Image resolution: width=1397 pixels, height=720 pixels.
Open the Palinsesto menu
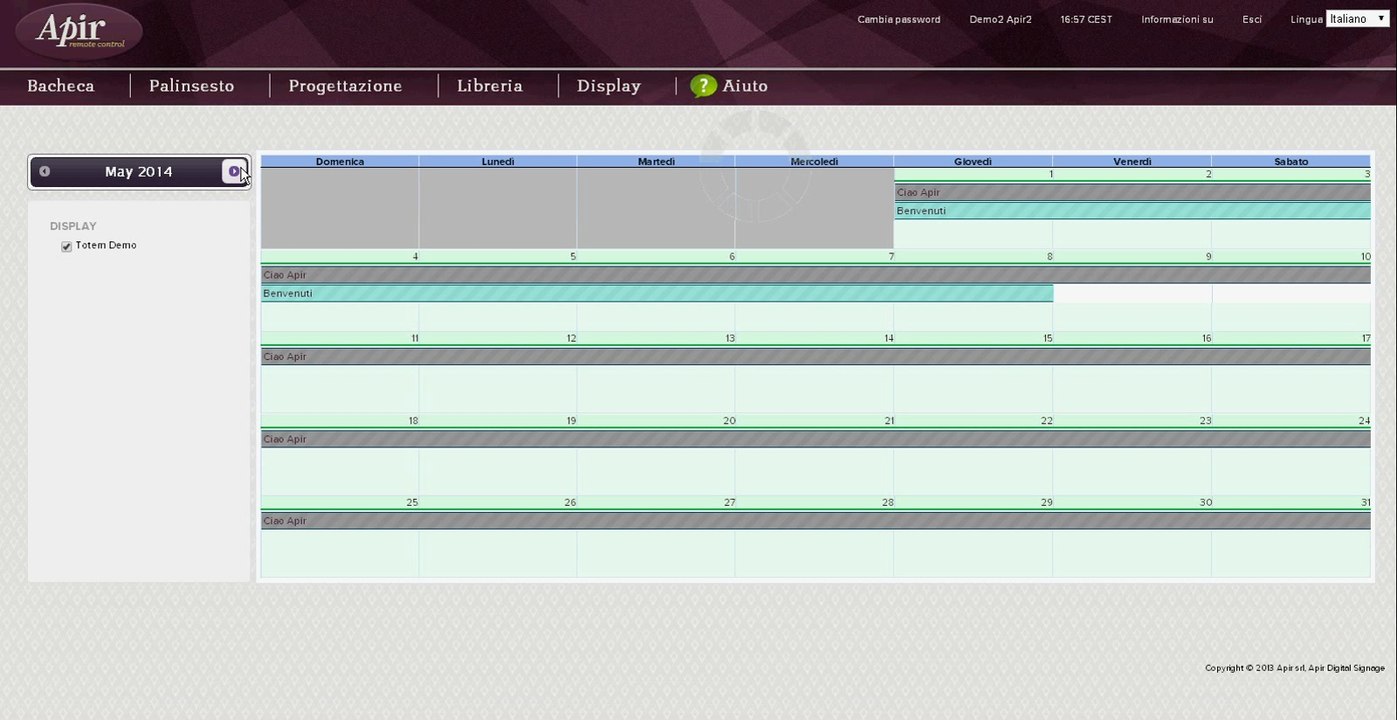[192, 86]
